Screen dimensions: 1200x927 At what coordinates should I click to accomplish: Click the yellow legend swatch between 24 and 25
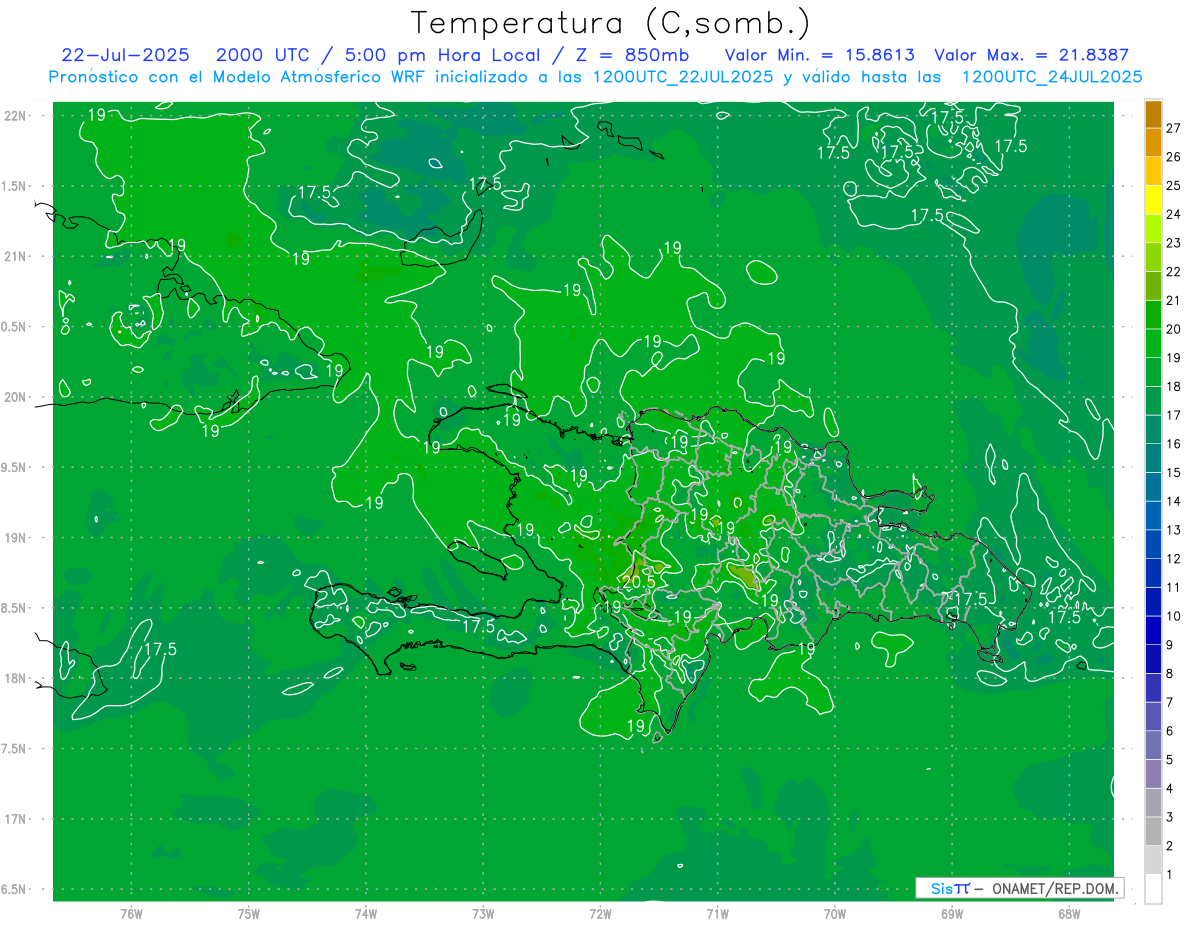(1153, 200)
